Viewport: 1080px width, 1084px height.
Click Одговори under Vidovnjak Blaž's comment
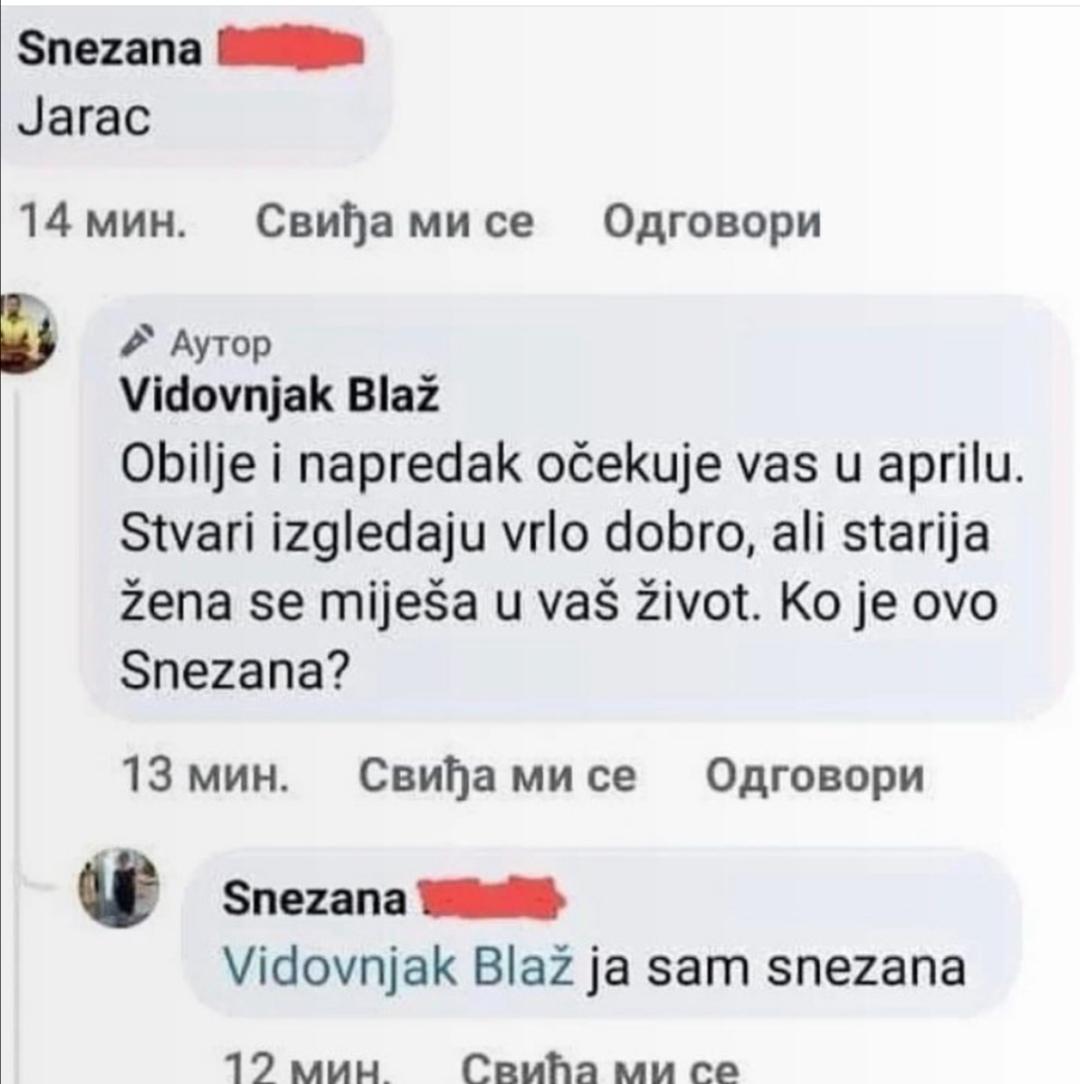(814, 775)
